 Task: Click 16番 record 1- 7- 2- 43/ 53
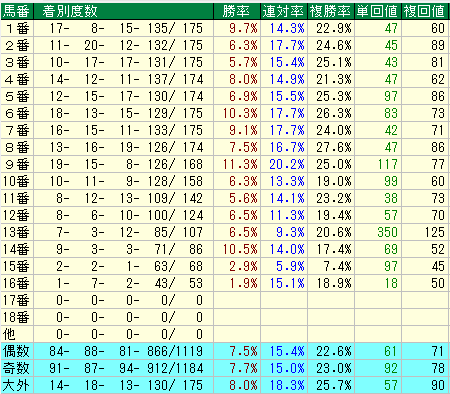pos(129,284)
